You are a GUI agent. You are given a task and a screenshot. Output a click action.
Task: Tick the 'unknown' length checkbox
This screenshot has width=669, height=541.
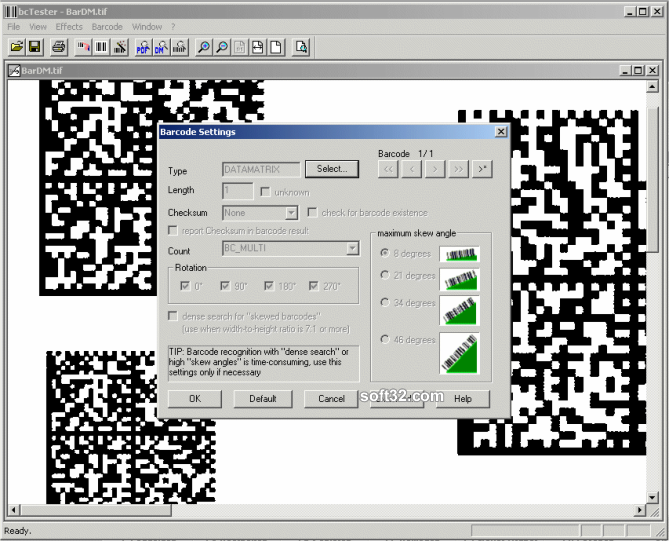click(x=265, y=192)
